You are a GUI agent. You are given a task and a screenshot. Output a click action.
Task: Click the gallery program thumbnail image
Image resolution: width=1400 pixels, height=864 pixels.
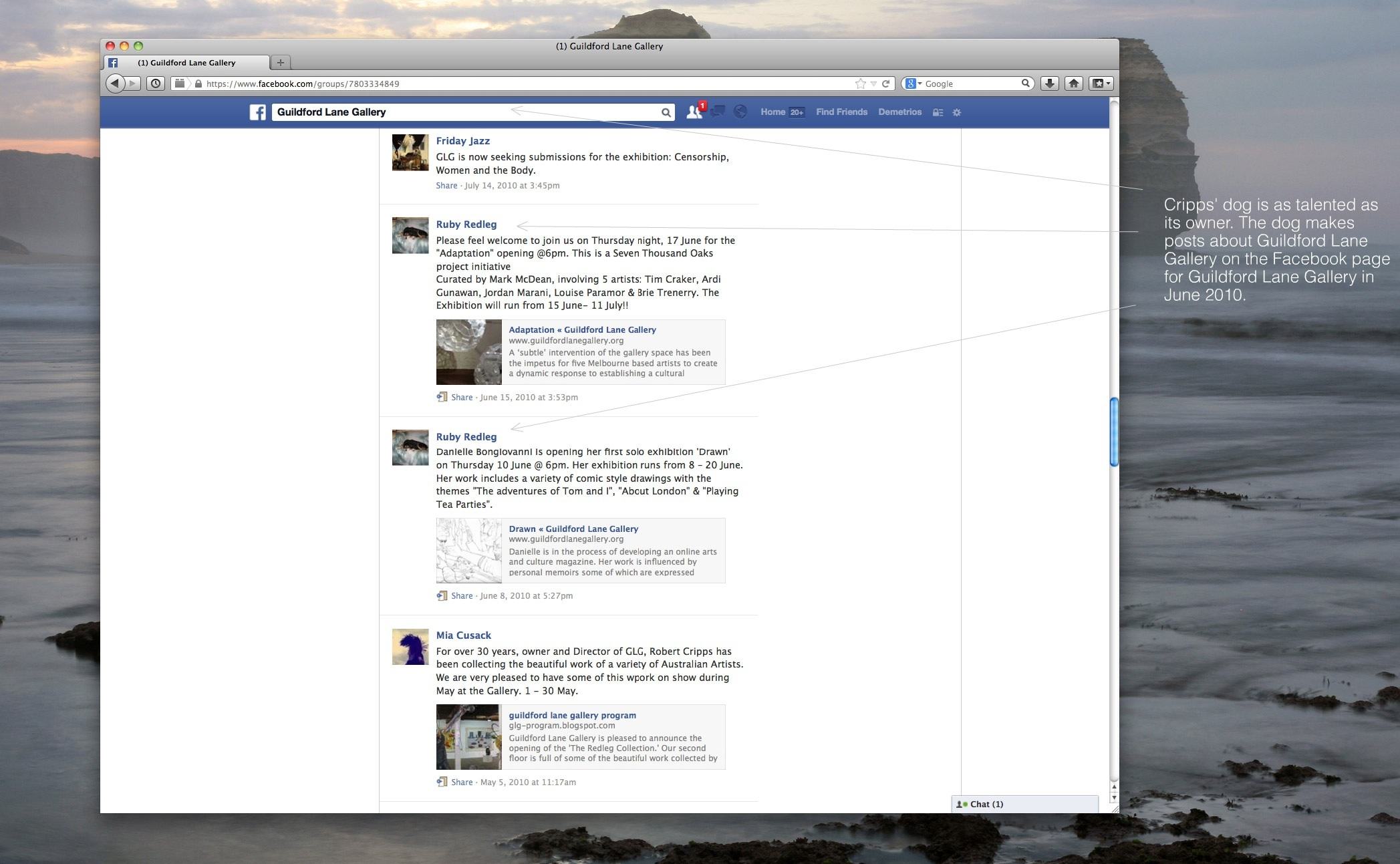click(x=468, y=737)
